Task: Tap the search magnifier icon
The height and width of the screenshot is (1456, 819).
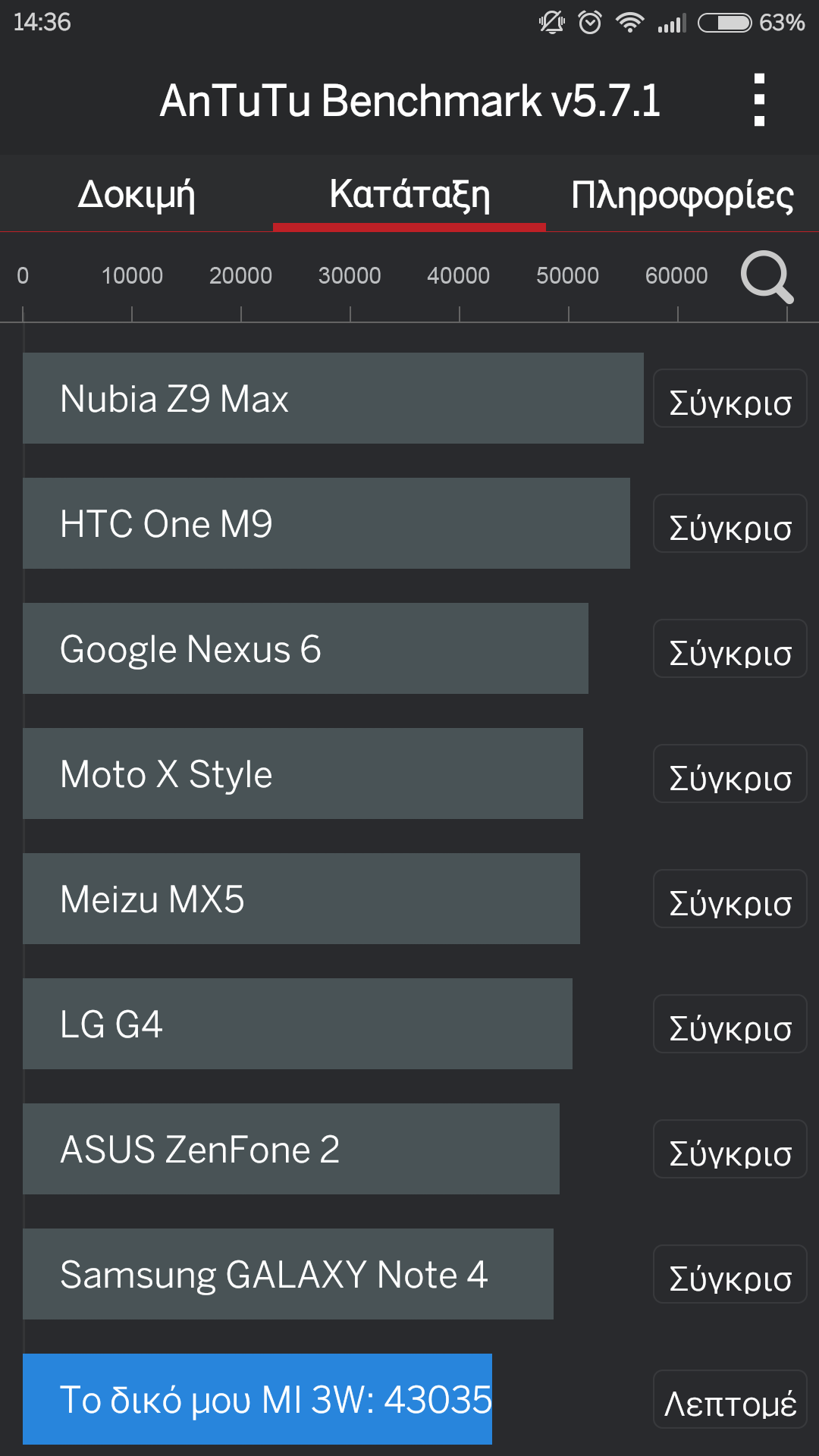Action: [767, 277]
